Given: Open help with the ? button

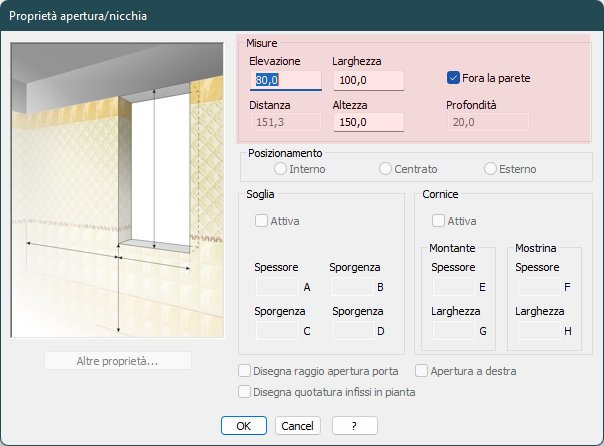Looking at the screenshot, I should click(x=355, y=426).
